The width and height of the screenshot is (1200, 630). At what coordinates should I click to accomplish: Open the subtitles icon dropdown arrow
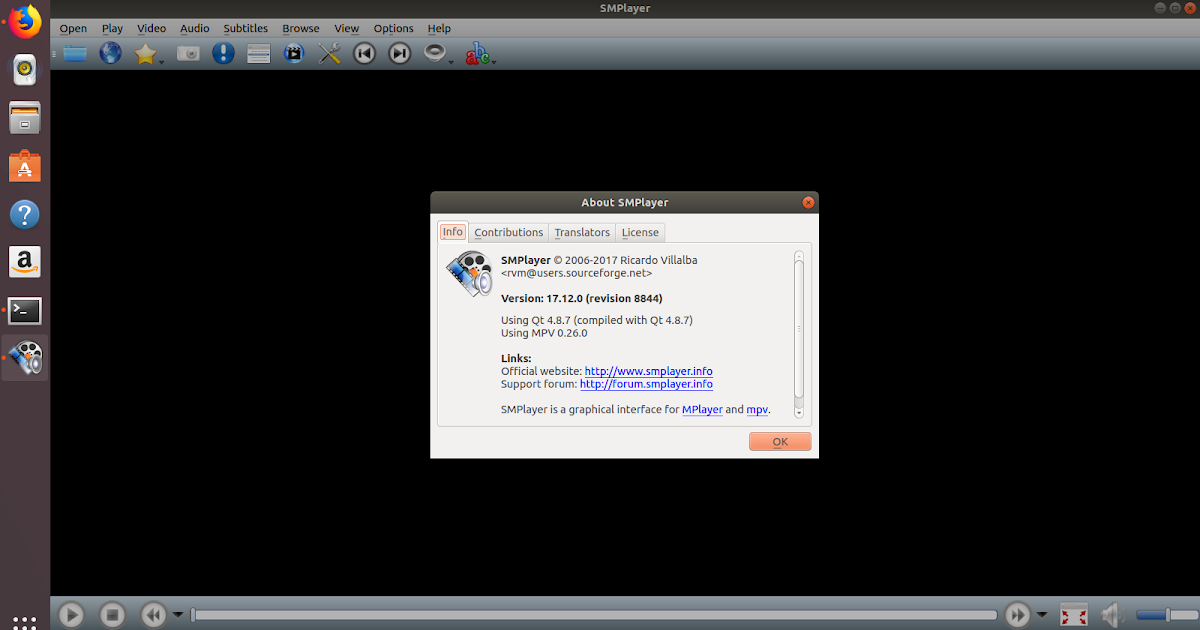coord(492,60)
